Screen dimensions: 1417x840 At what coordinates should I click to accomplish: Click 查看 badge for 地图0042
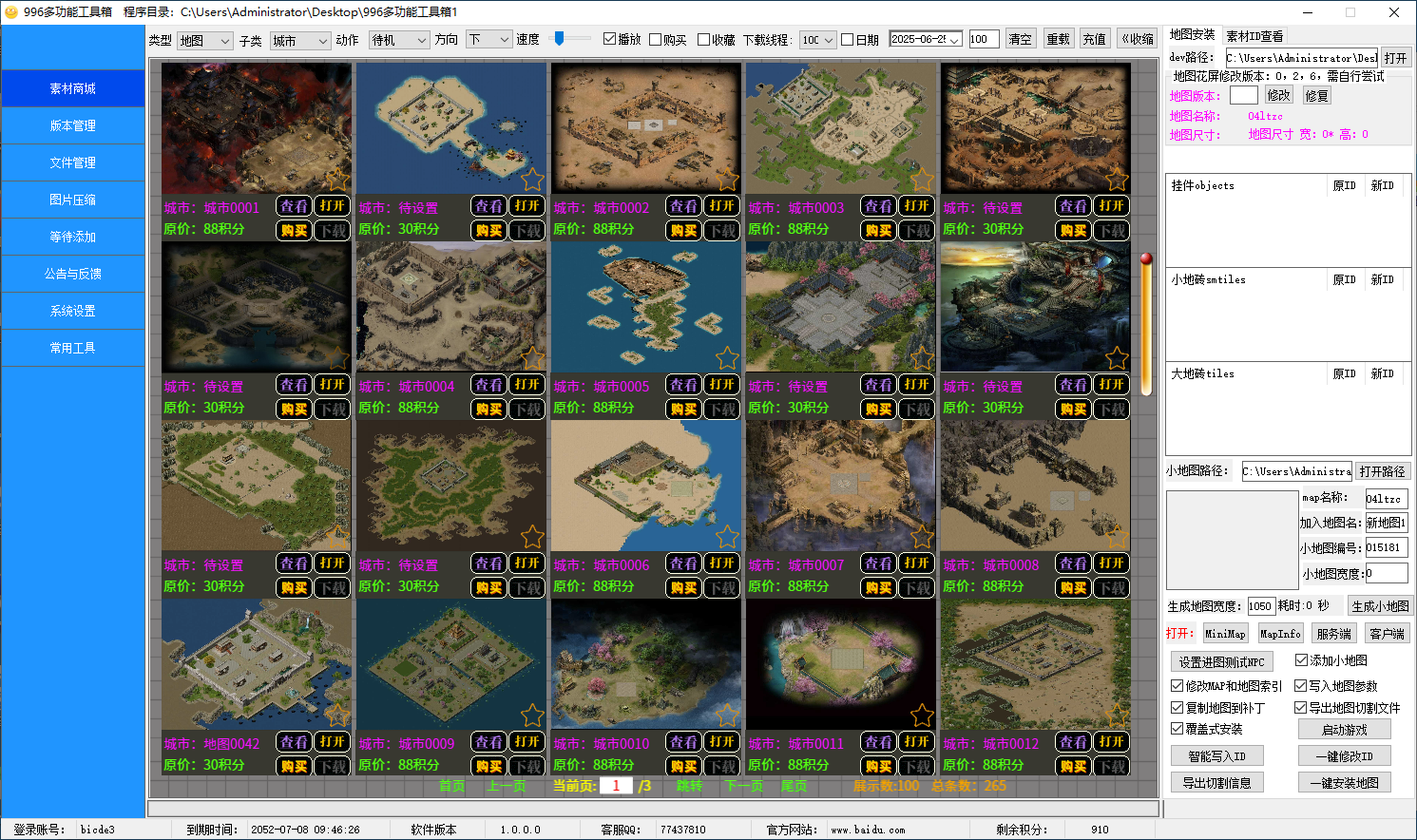click(295, 741)
